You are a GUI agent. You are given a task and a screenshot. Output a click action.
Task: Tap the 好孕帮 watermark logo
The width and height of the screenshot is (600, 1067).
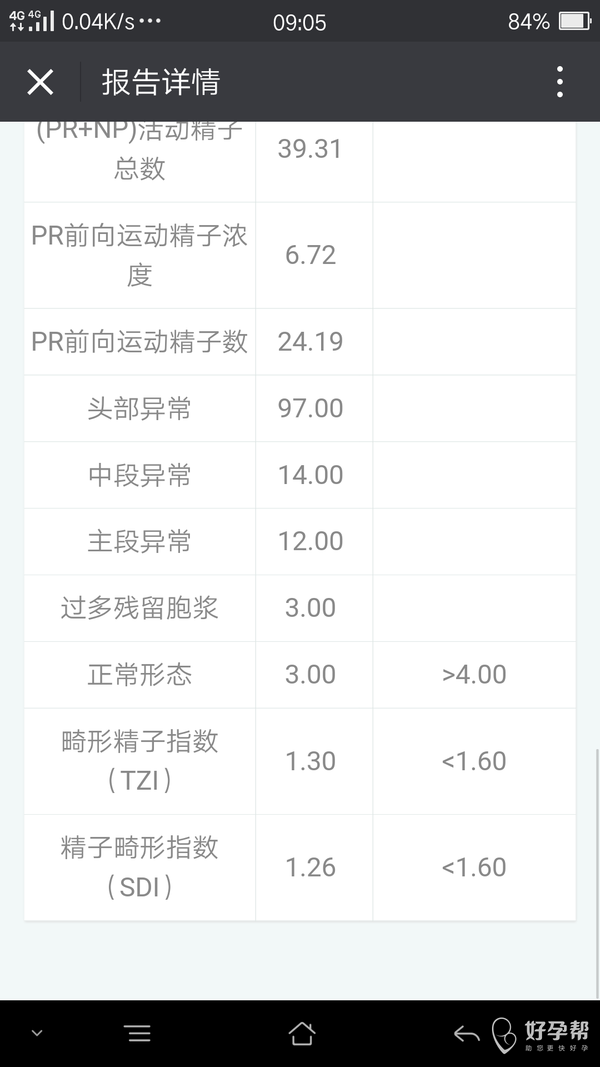[x=541, y=1034]
